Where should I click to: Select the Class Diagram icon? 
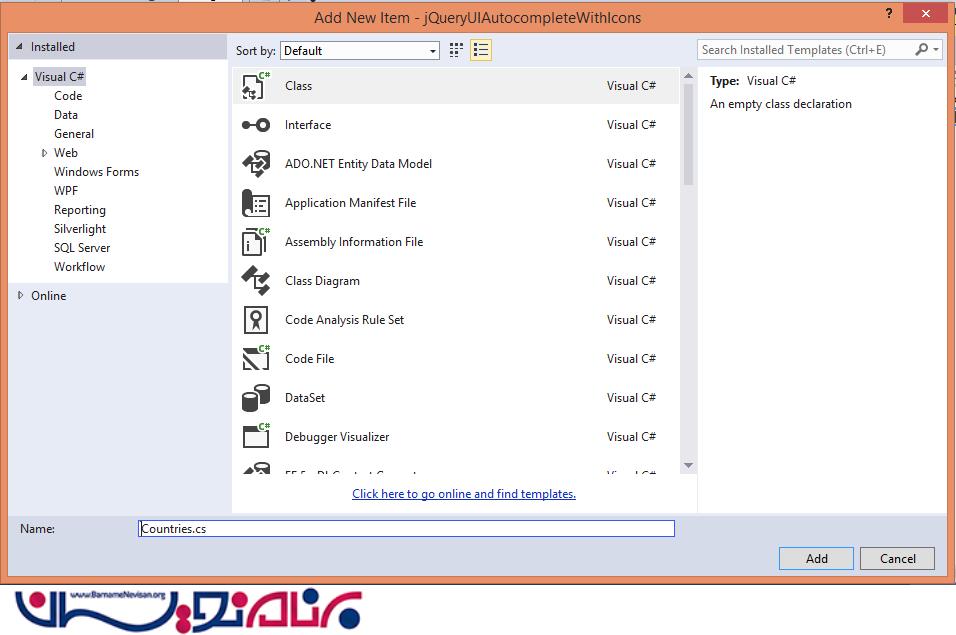[x=256, y=281]
